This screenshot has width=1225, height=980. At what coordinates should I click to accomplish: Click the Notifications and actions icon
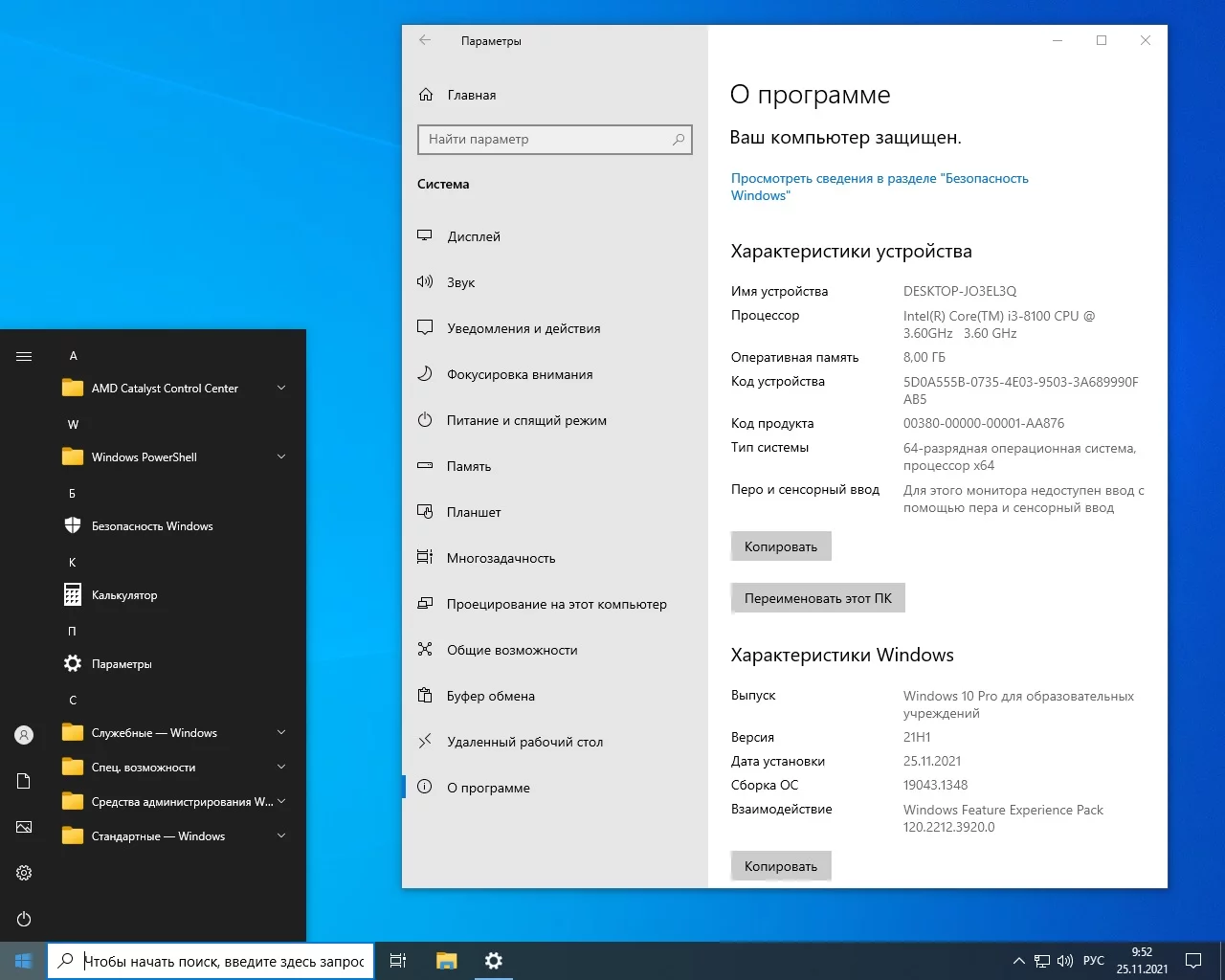tap(425, 327)
